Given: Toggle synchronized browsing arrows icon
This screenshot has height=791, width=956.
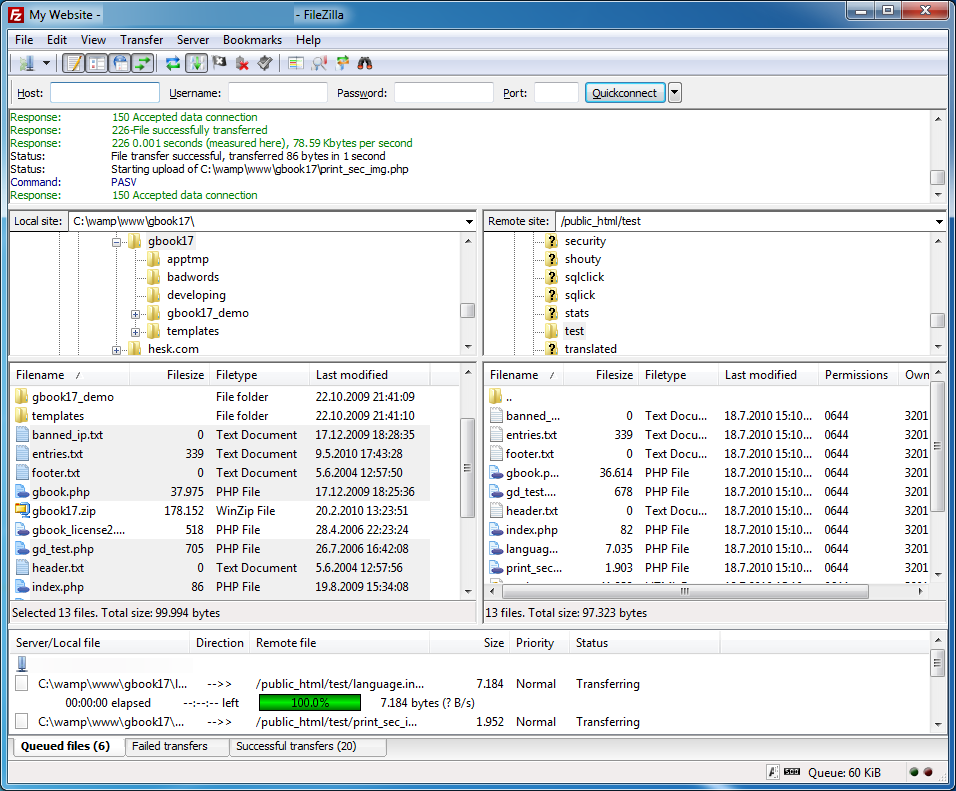Looking at the screenshot, I should click(x=342, y=63).
